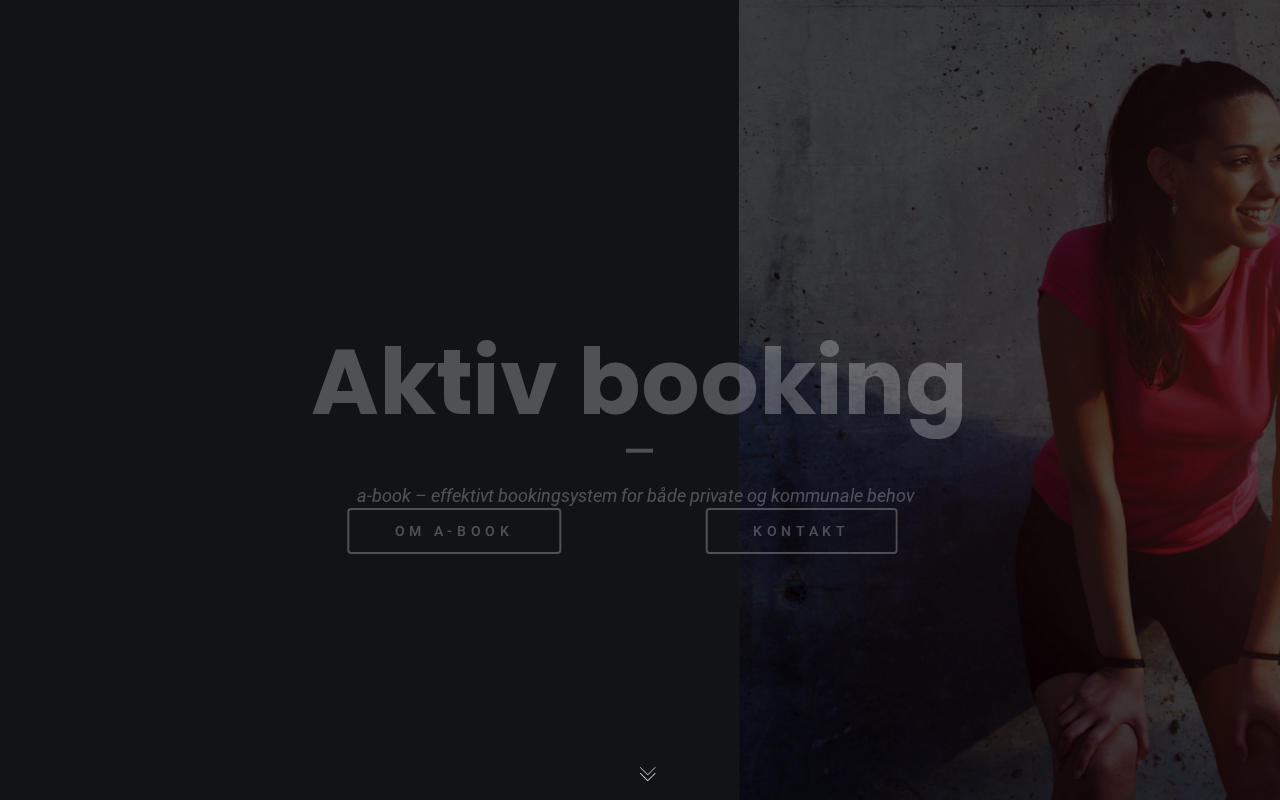Click the word 'private' in the subtitle
This screenshot has height=800, width=1280.
[716, 495]
